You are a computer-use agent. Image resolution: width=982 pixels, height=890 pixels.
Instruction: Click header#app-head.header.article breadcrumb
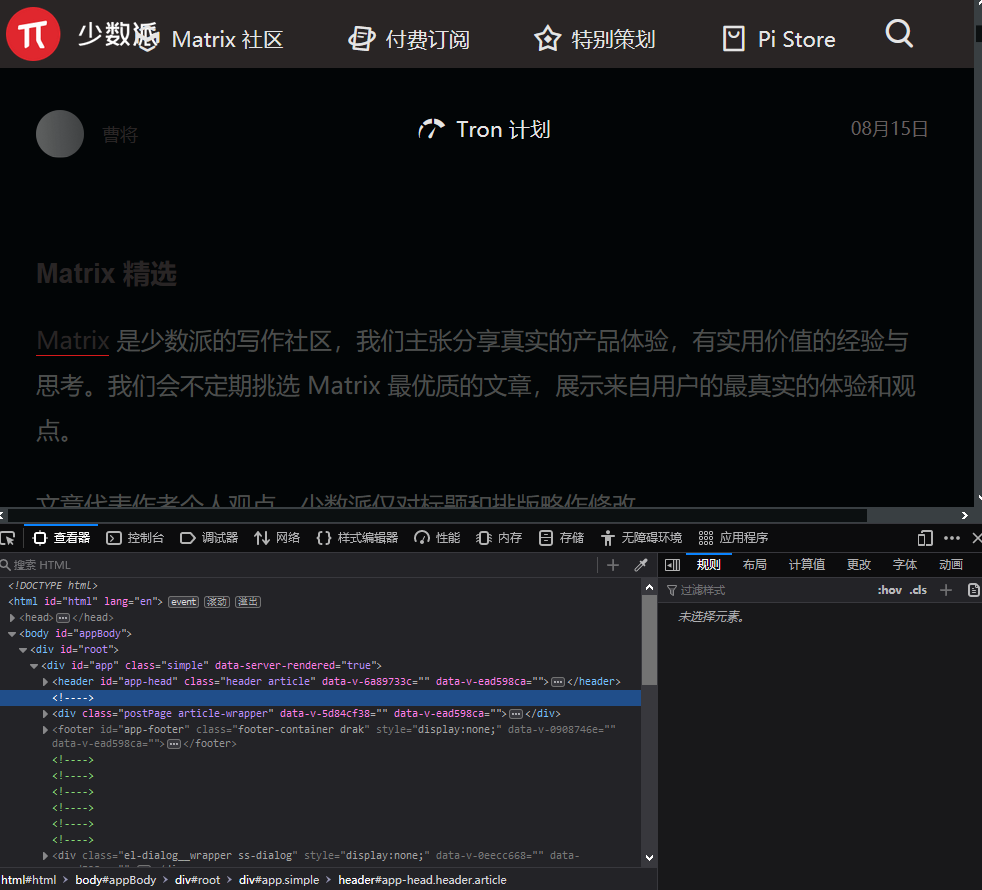(422, 880)
